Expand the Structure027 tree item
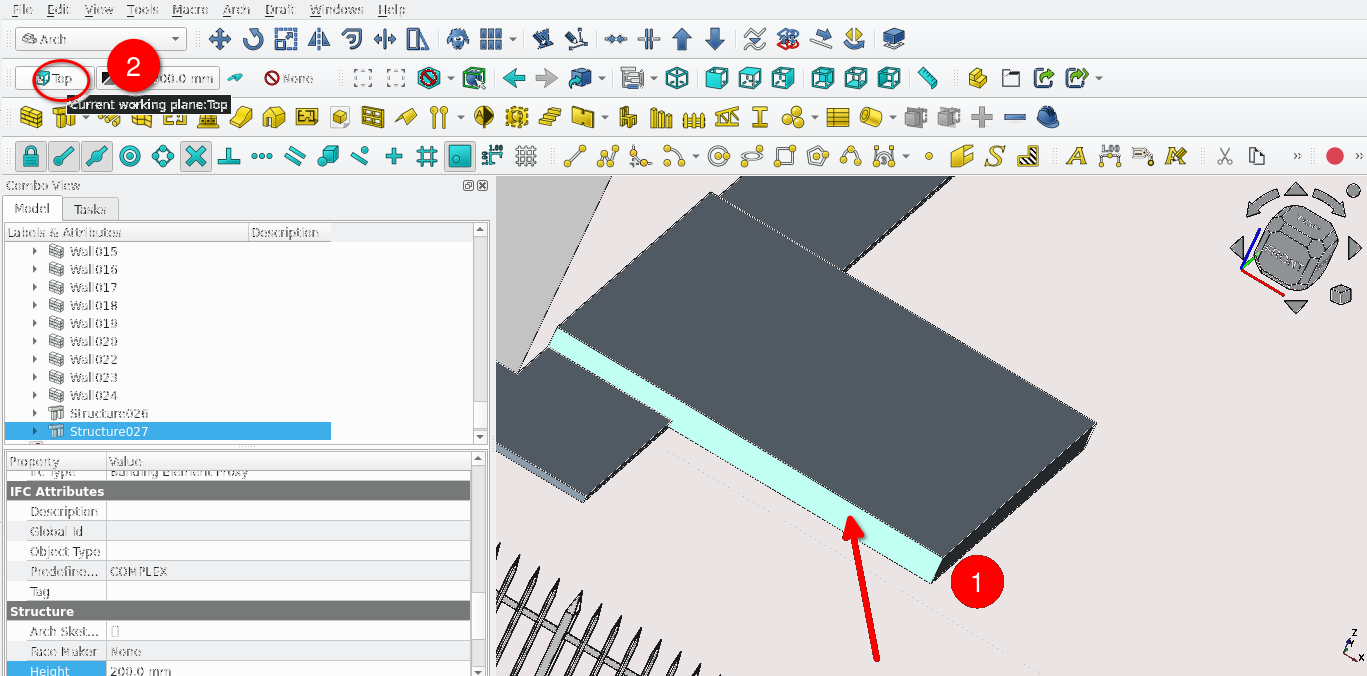This screenshot has height=676, width=1367. (x=35, y=431)
